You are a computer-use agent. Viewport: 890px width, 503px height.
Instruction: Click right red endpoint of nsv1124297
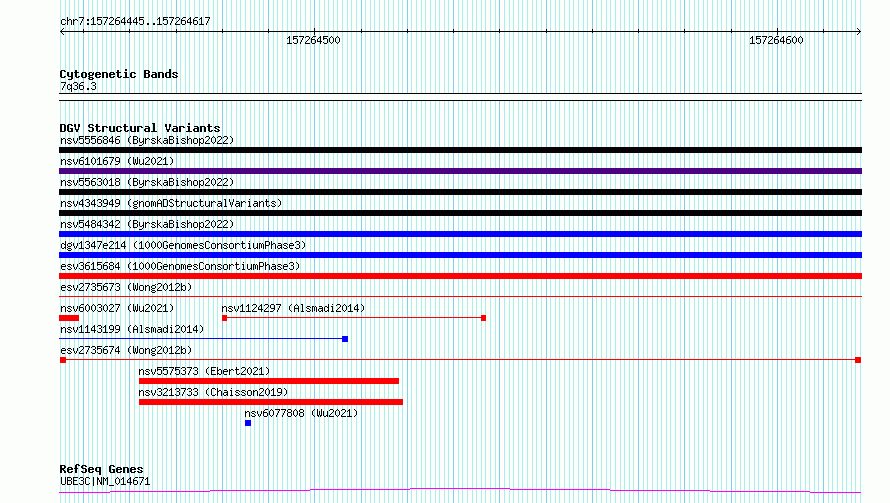[x=484, y=318]
